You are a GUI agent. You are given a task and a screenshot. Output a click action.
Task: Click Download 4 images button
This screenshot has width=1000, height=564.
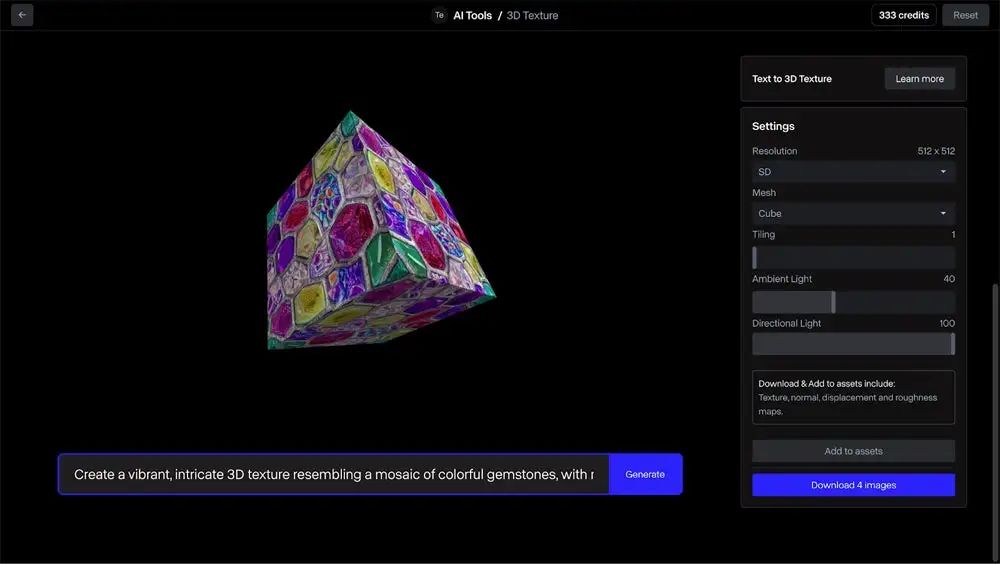click(853, 485)
